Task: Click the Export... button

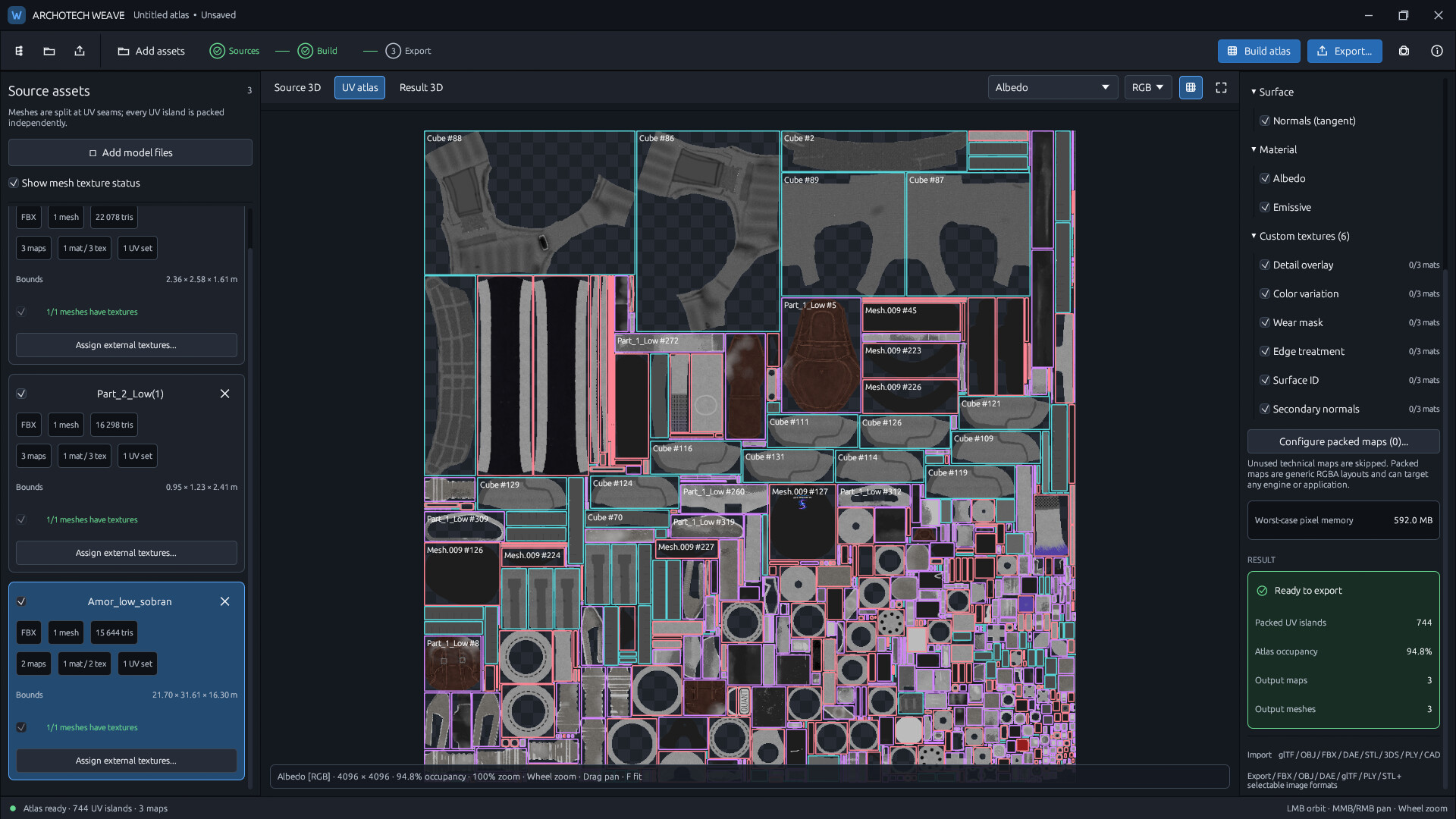Action: [x=1345, y=51]
